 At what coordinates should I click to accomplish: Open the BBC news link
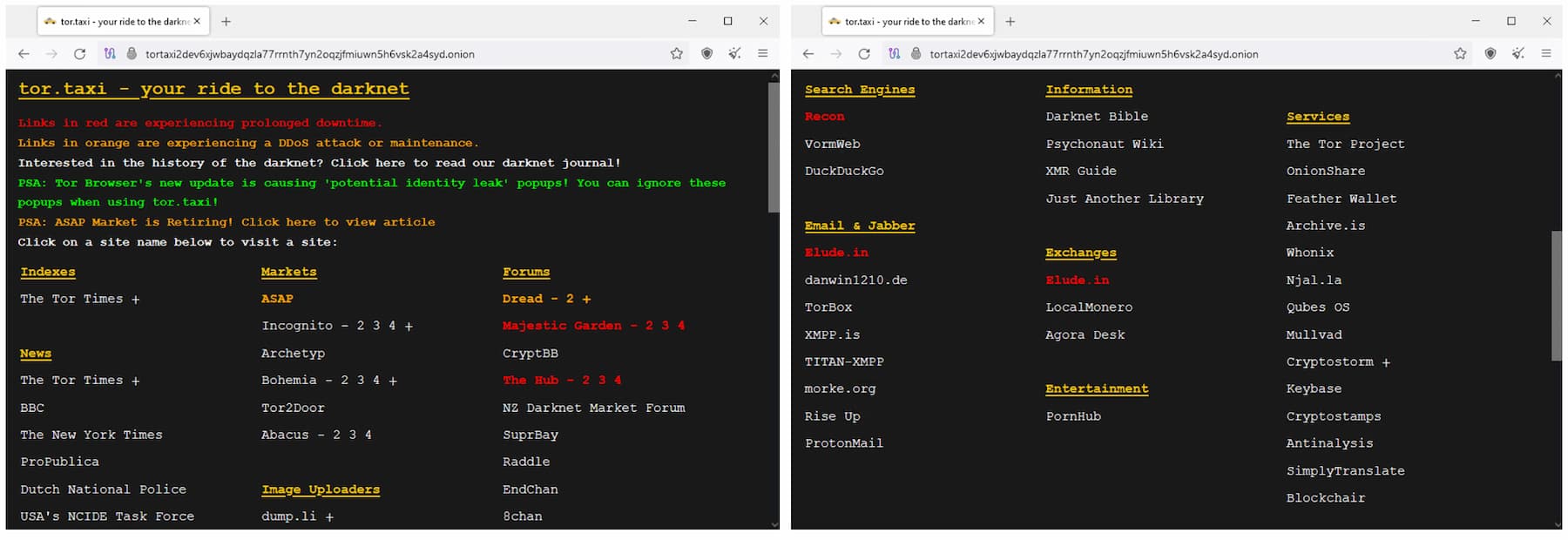32,408
